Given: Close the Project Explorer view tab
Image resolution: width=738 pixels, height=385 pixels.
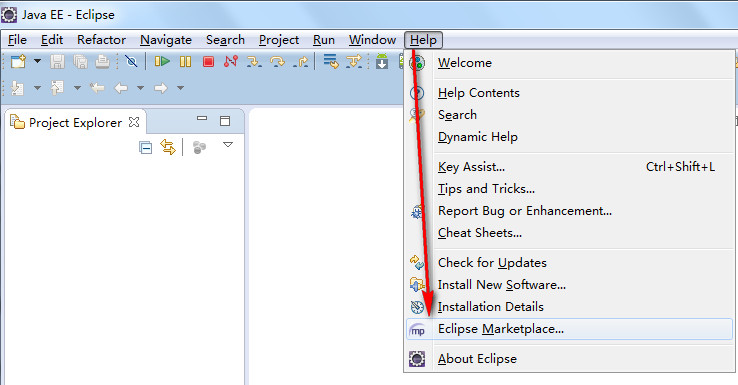Looking at the screenshot, I should coord(134,122).
